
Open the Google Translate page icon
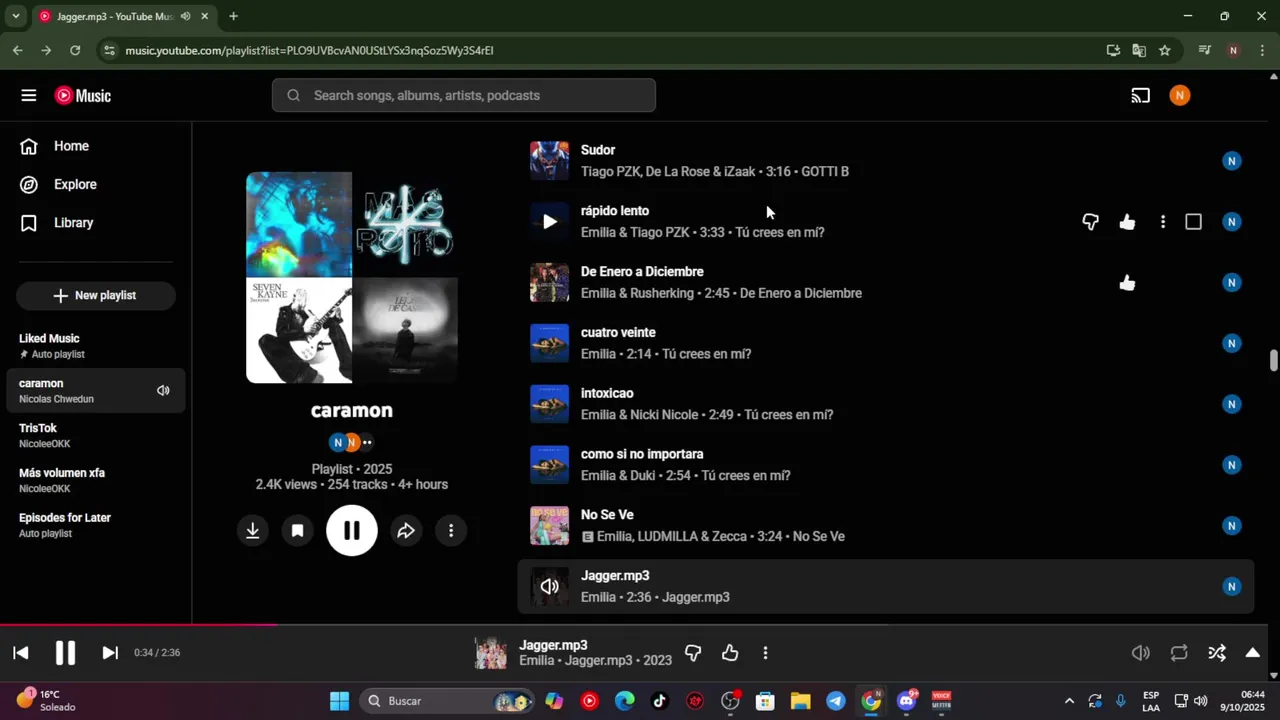pos(1139,50)
